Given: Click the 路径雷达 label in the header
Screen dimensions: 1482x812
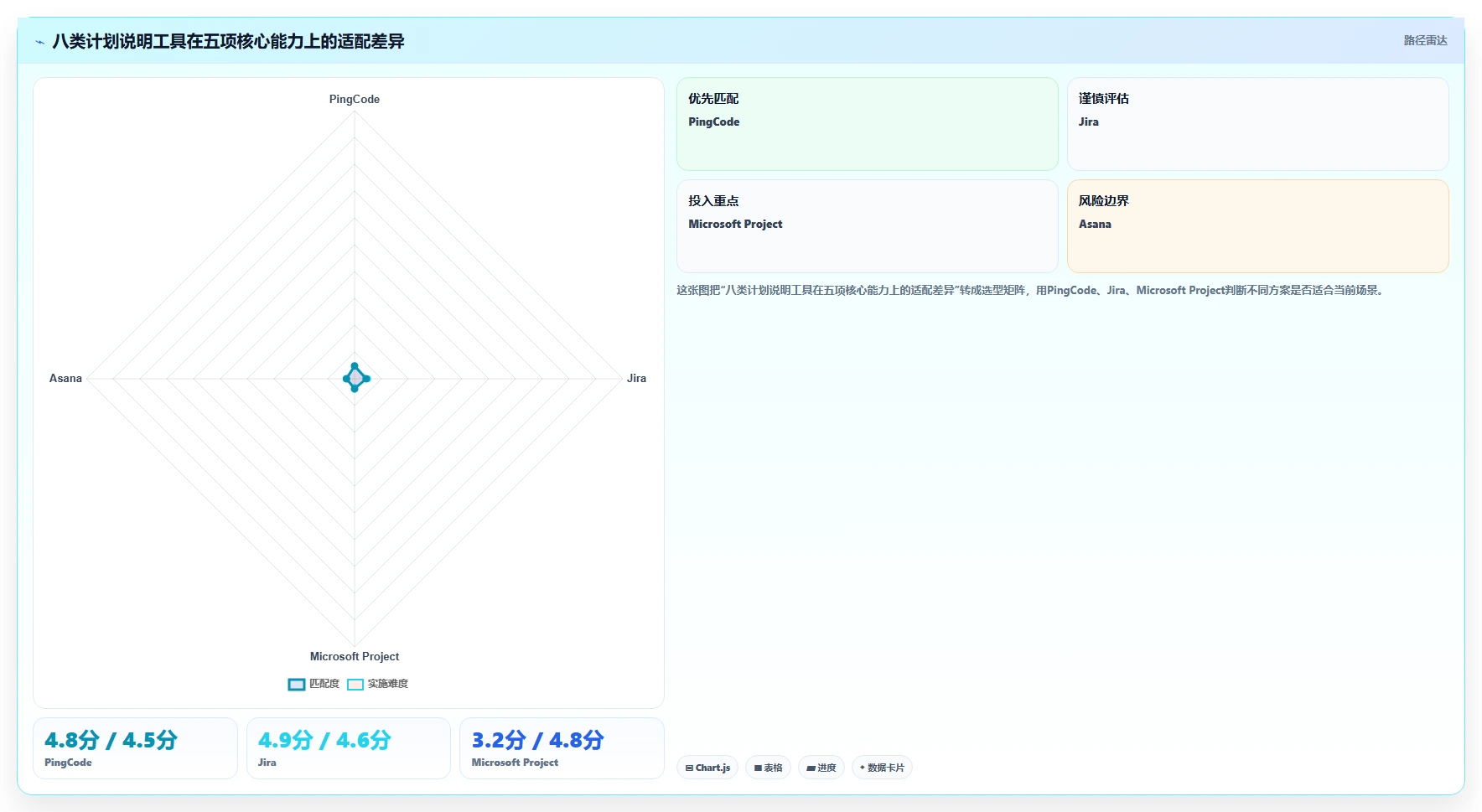Looking at the screenshot, I should coord(1425,40).
